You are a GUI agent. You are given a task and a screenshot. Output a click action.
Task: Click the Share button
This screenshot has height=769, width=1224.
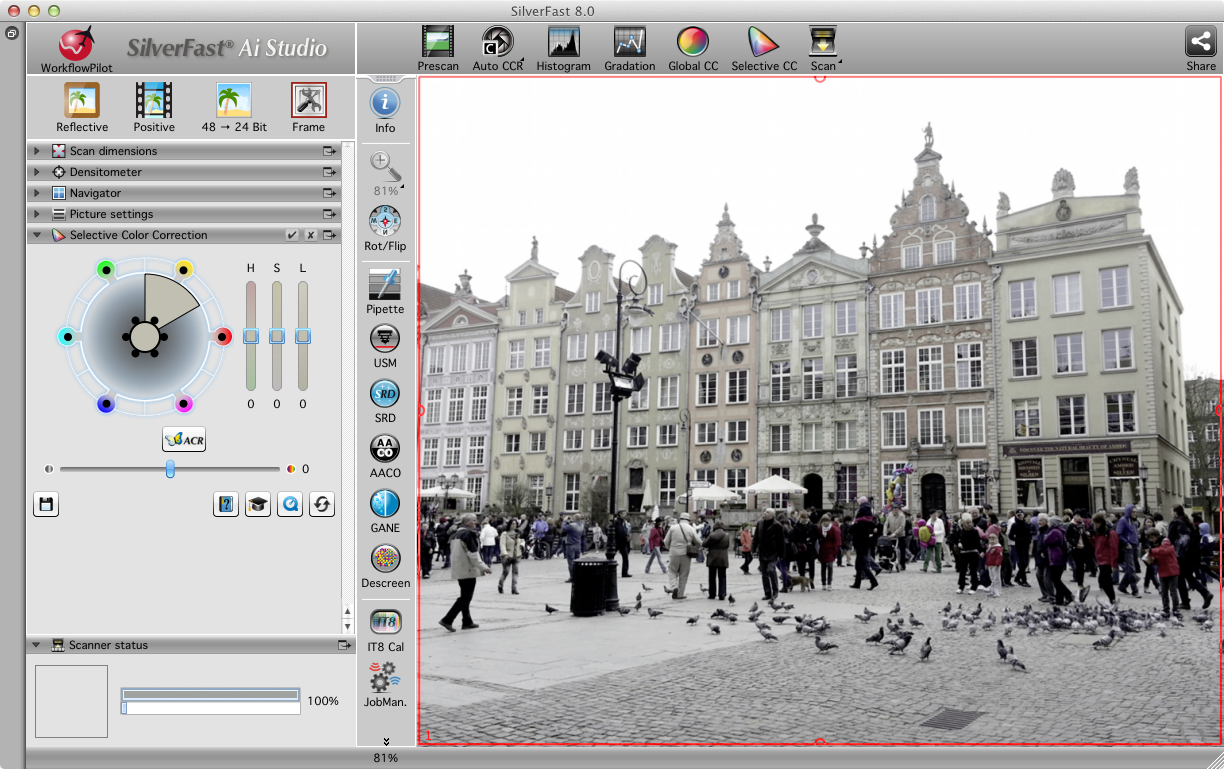point(1200,43)
